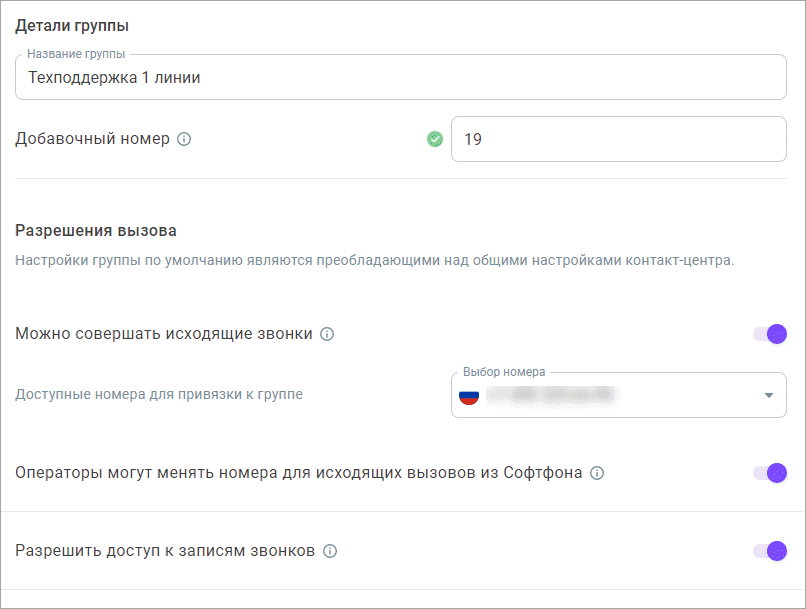806x609 pixels.
Task: Toggle Можно совершать исходящие звонки switch
Action: click(x=770, y=334)
